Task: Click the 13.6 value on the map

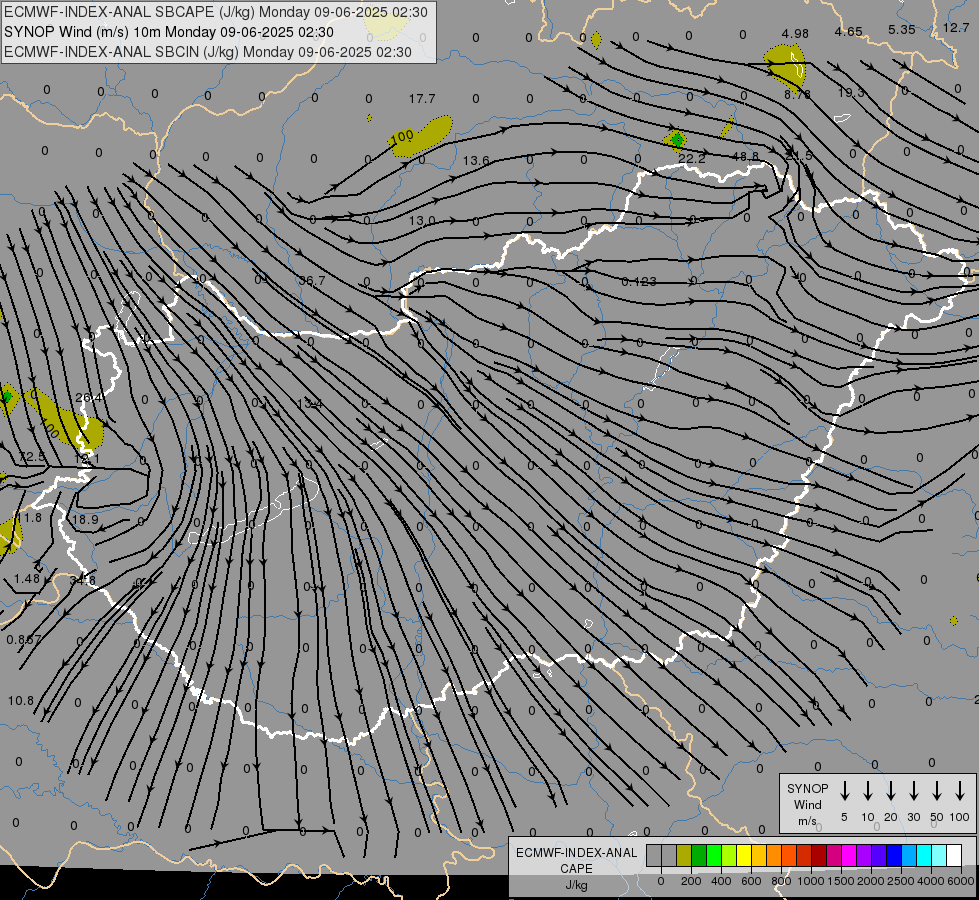Action: 476,161
